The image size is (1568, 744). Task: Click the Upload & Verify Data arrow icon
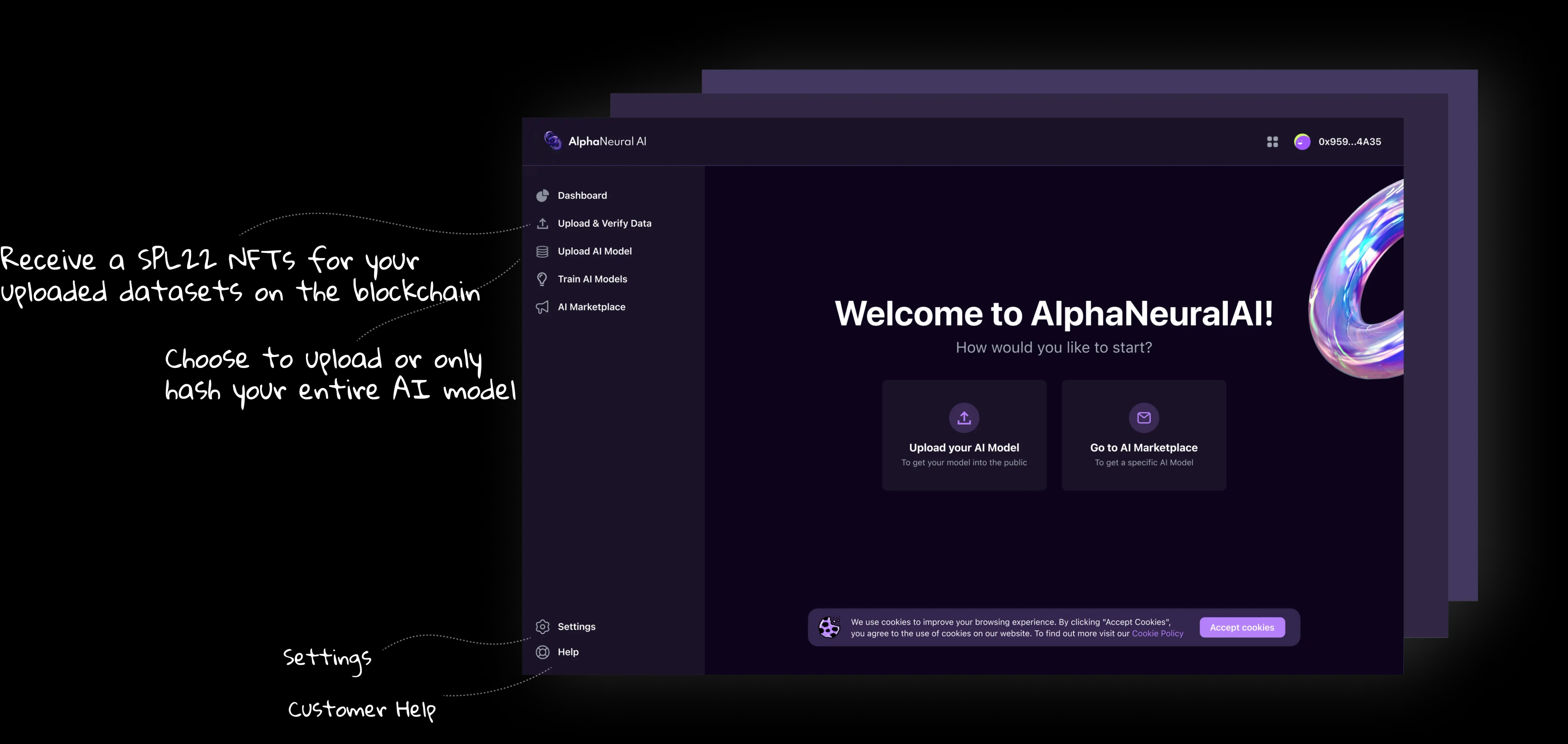[542, 223]
